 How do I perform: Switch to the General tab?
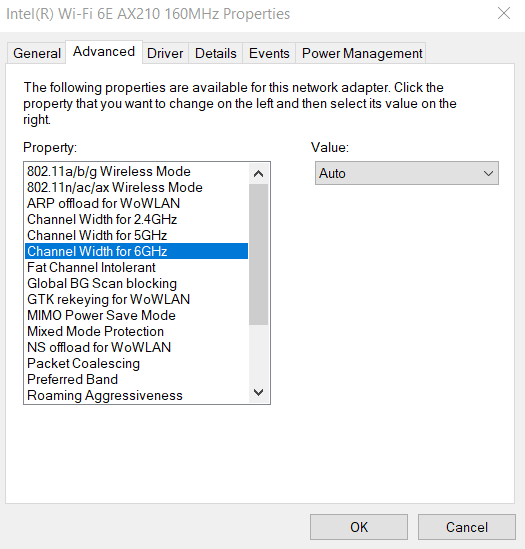click(x=37, y=53)
